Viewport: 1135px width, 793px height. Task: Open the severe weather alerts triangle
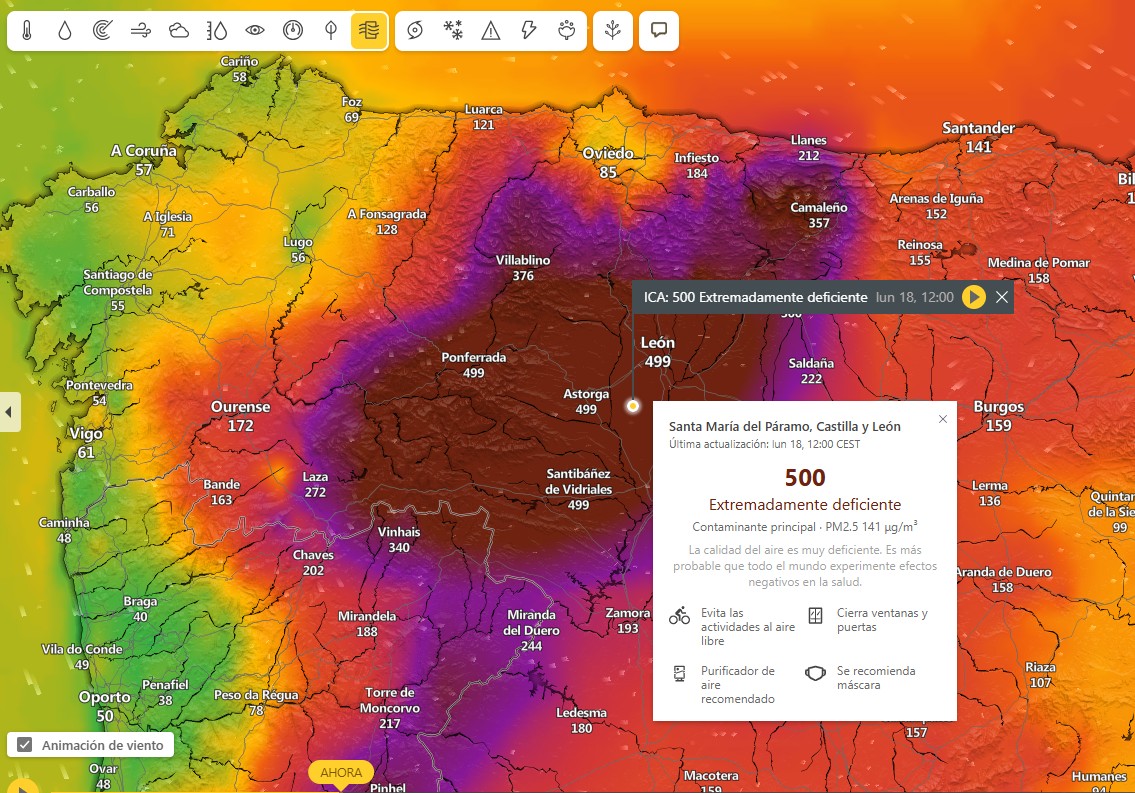pos(491,31)
